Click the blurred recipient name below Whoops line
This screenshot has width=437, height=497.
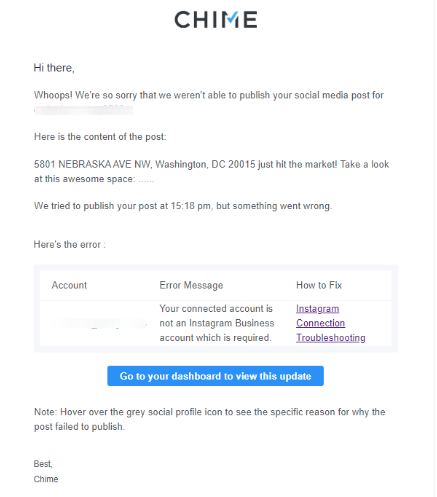[x=83, y=110]
